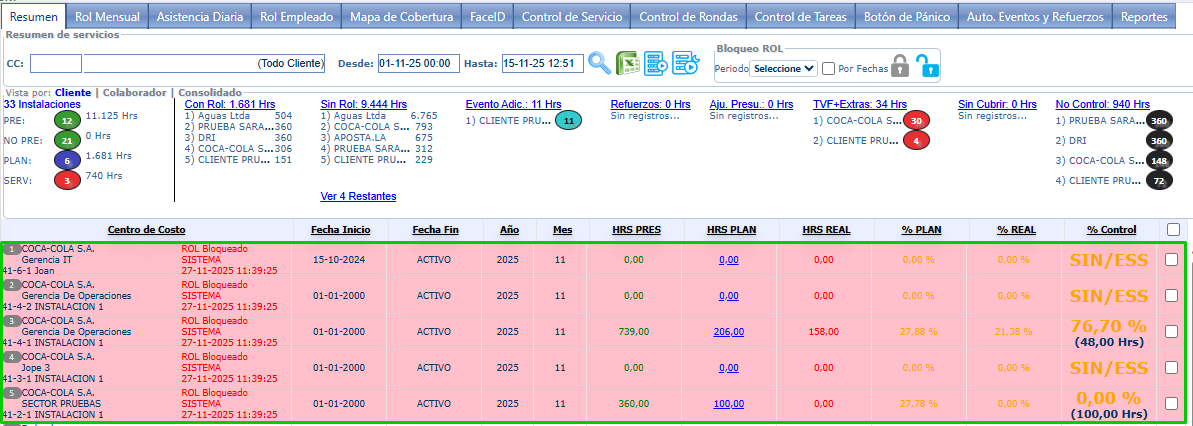Click the magnifying glass search icon

pyautogui.click(x=599, y=63)
